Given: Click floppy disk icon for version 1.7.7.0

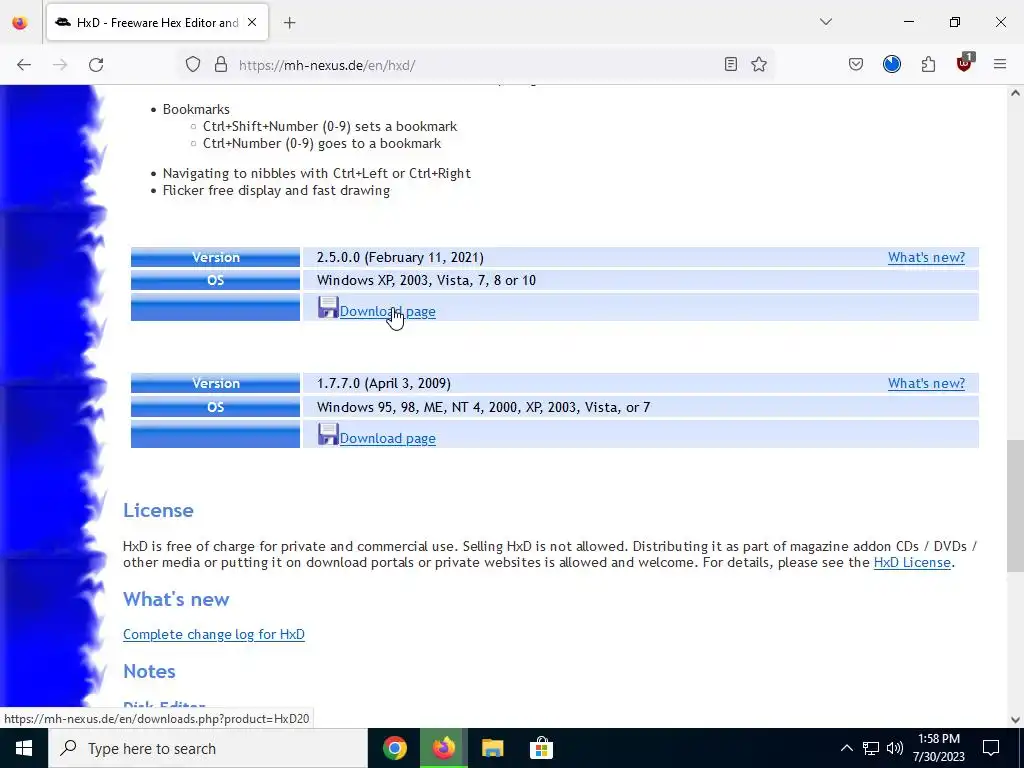Looking at the screenshot, I should [x=328, y=434].
